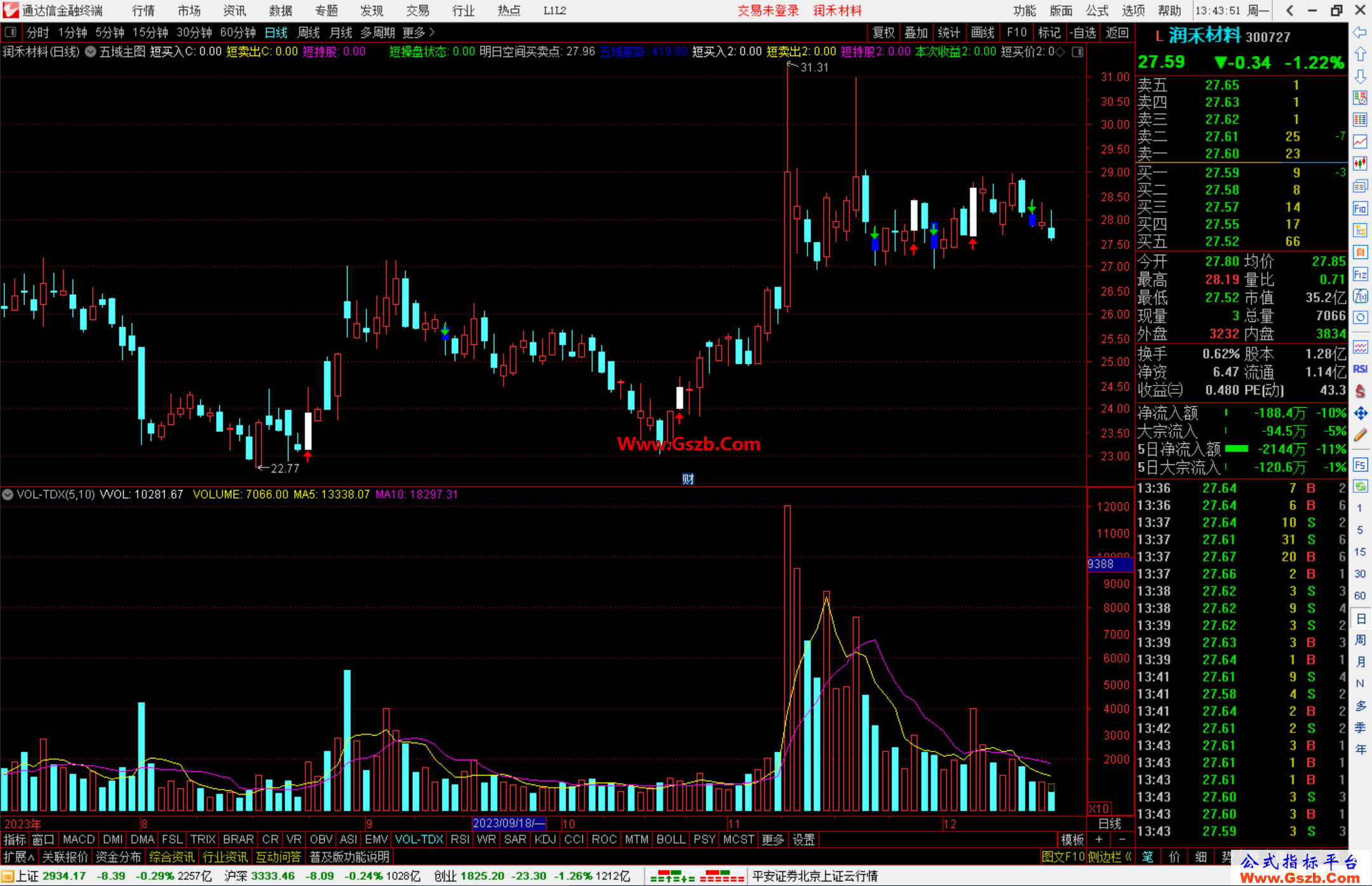Click the 财 marker below the price chart
Viewport: 1372px width, 886px height.
coord(688,479)
